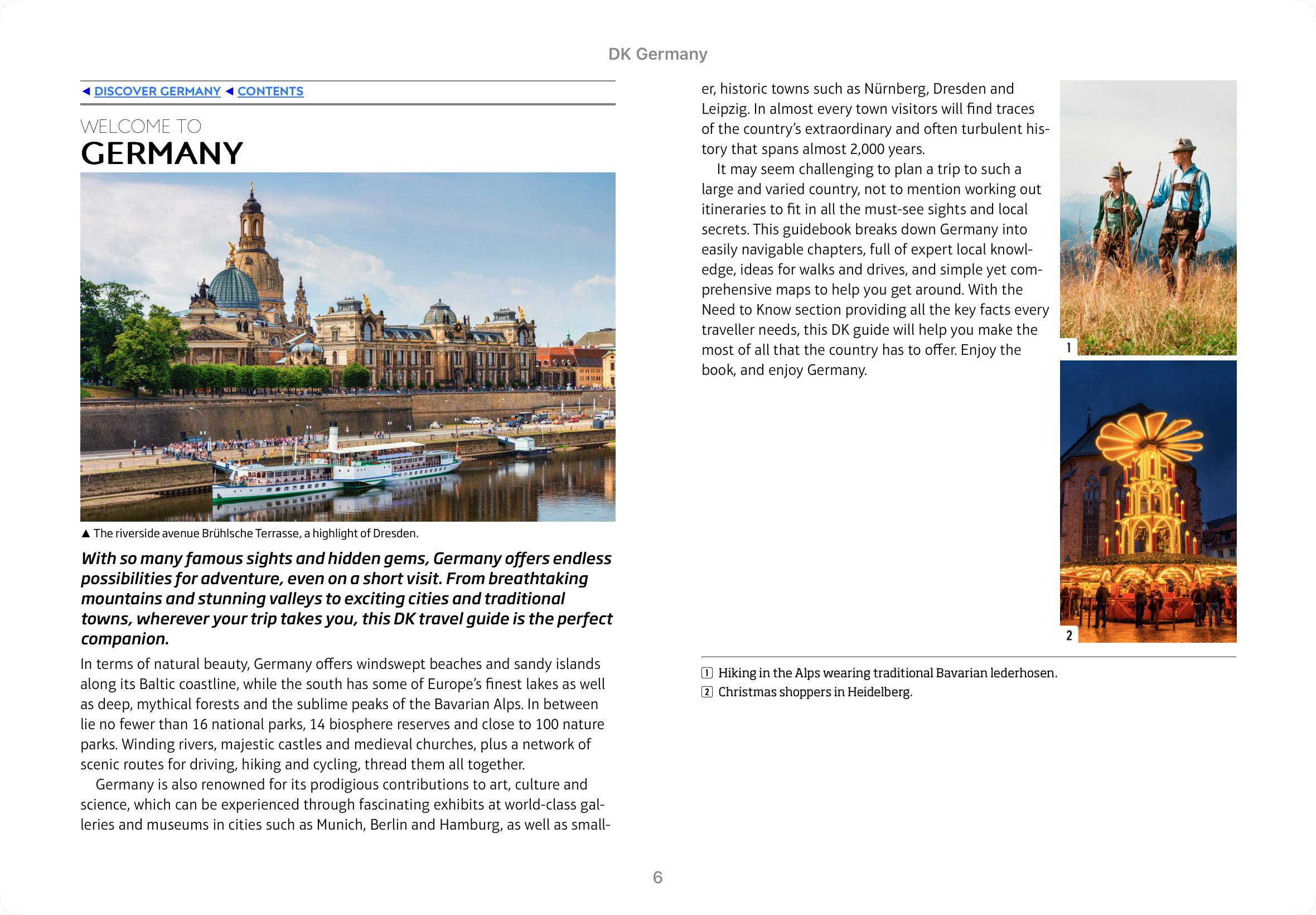This screenshot has height=915, width=1316.
Task: Click the boxed number 1 caption marker
Action: [x=707, y=673]
